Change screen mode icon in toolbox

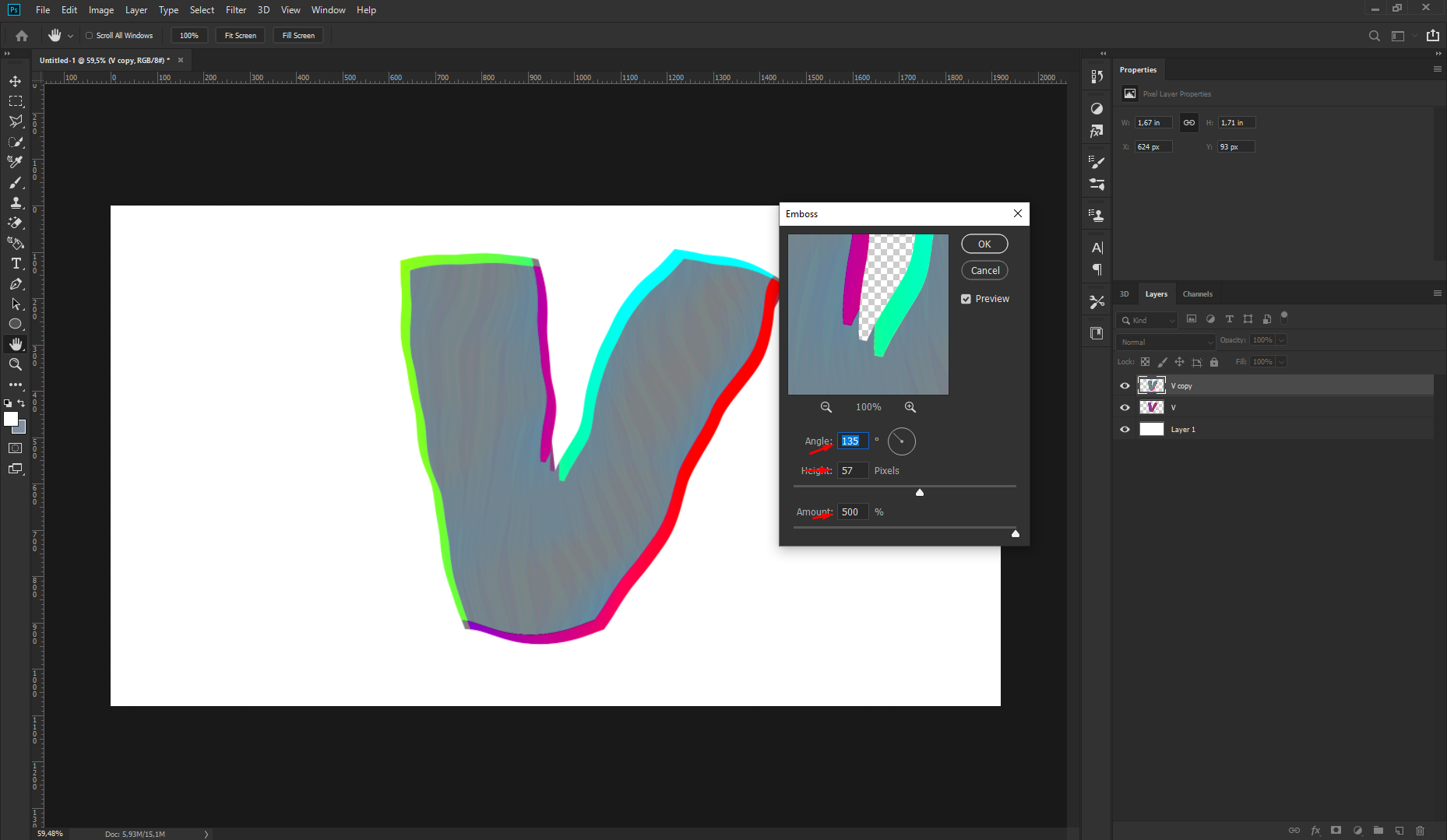[x=16, y=469]
